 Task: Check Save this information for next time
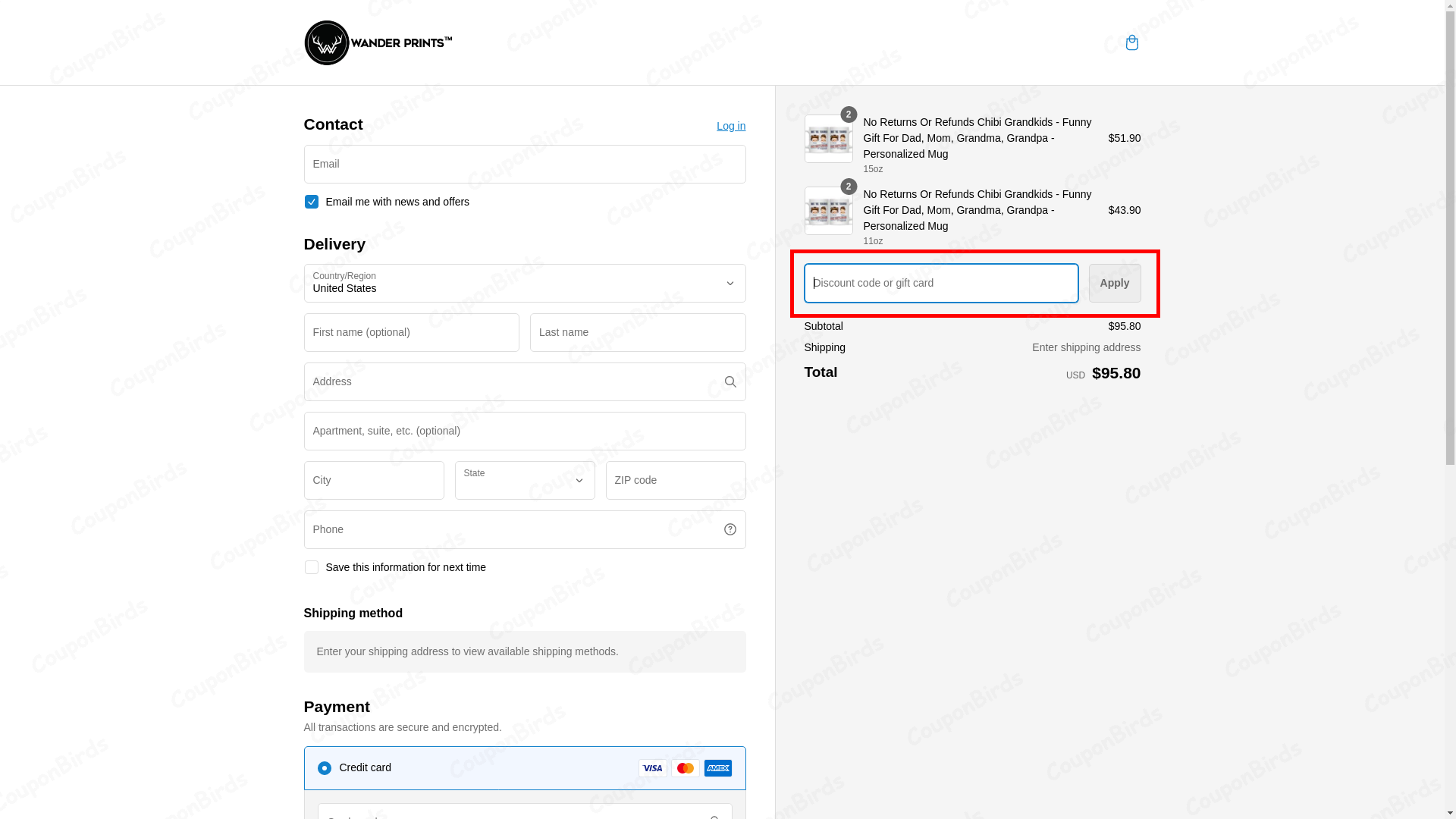[x=311, y=567]
